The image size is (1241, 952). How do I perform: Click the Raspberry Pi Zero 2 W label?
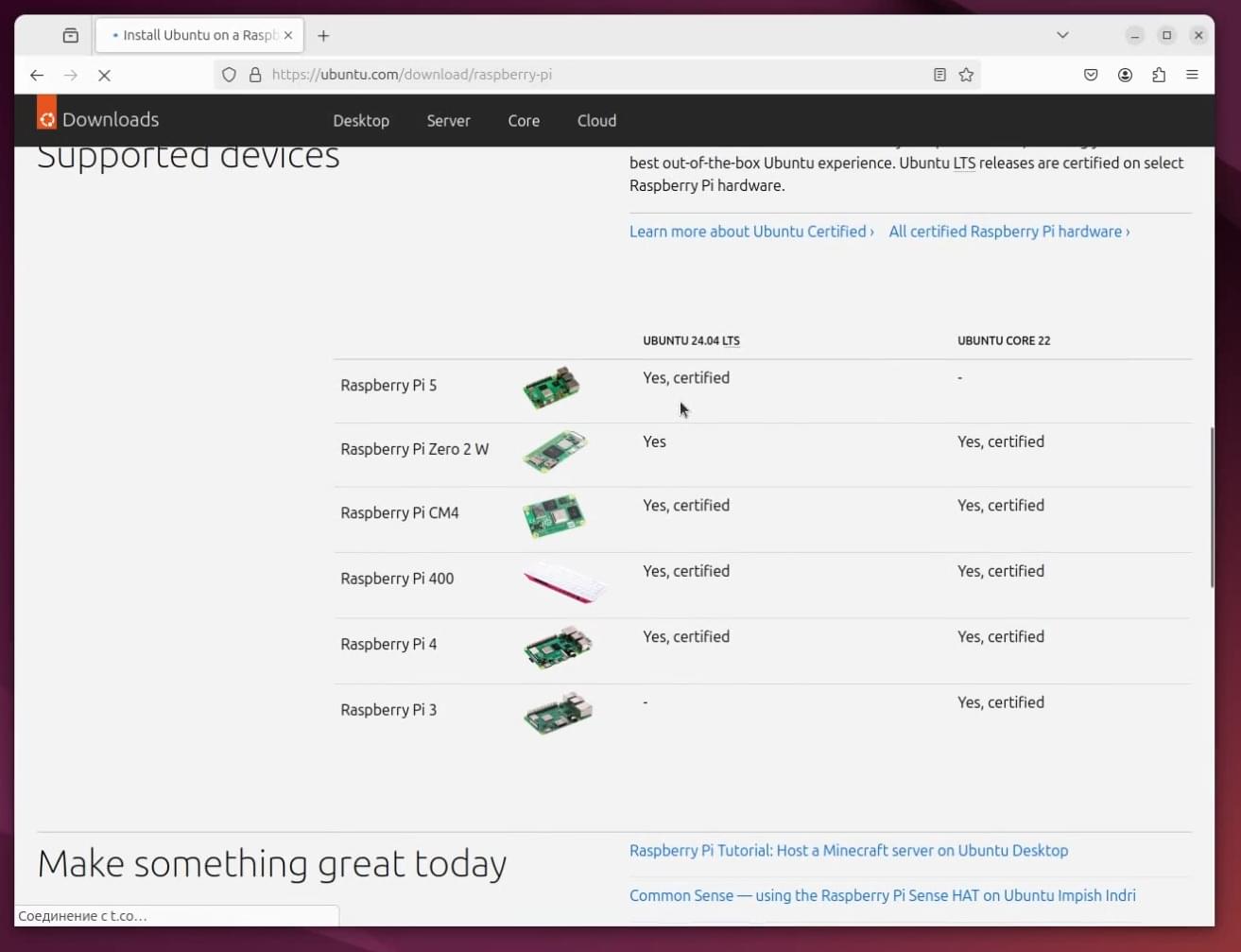(x=415, y=449)
